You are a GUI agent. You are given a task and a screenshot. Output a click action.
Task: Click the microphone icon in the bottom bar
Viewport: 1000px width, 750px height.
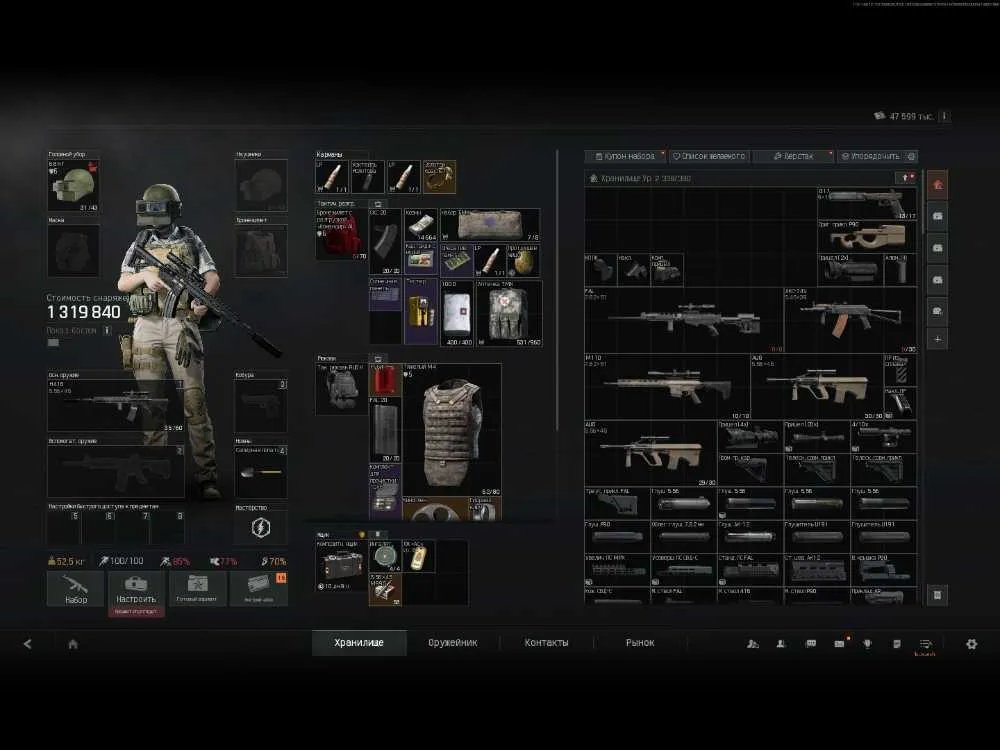(x=867, y=644)
